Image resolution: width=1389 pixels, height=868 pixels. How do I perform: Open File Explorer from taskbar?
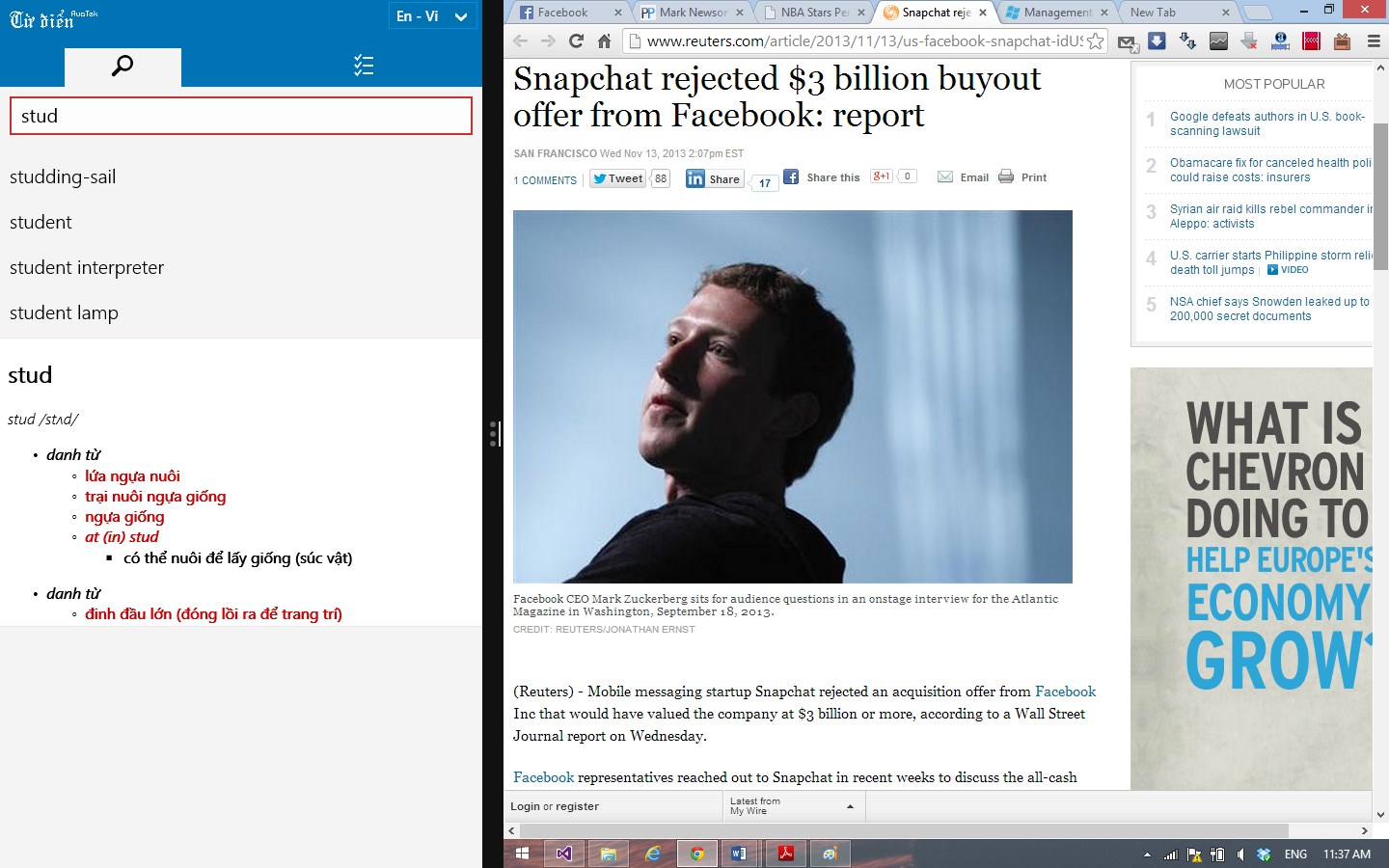(608, 854)
